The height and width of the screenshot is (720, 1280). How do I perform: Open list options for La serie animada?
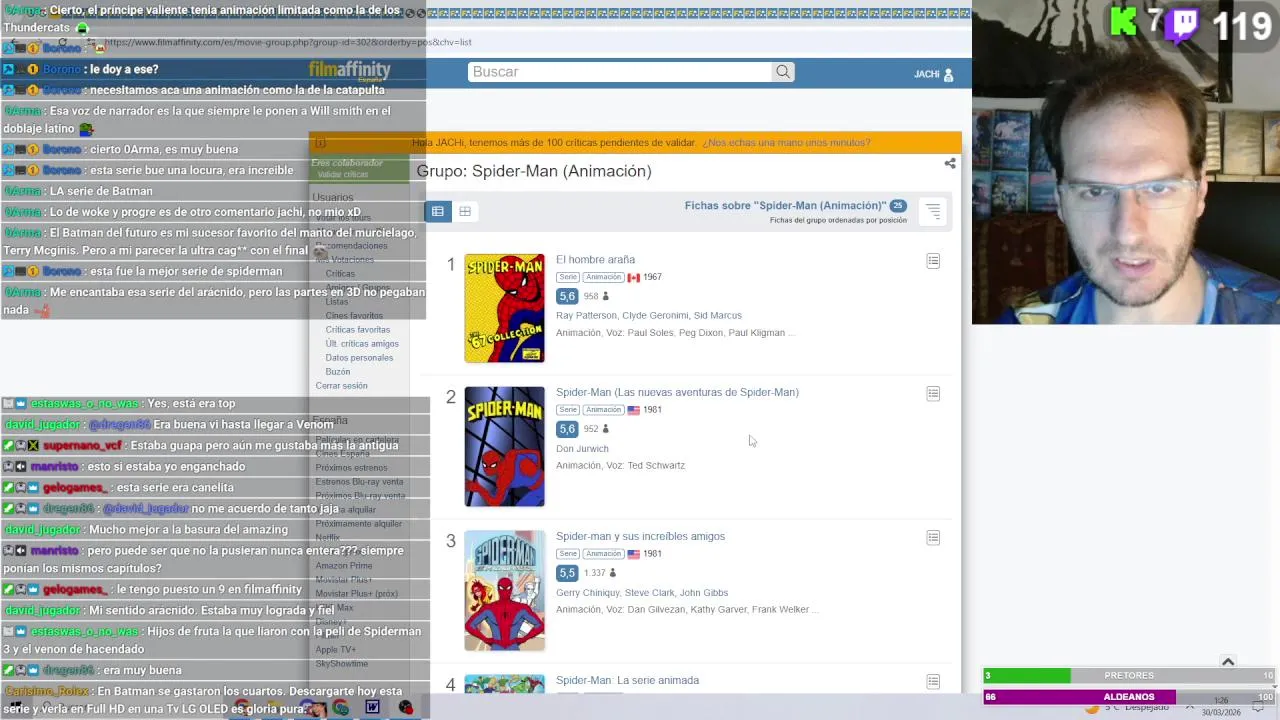(x=933, y=682)
